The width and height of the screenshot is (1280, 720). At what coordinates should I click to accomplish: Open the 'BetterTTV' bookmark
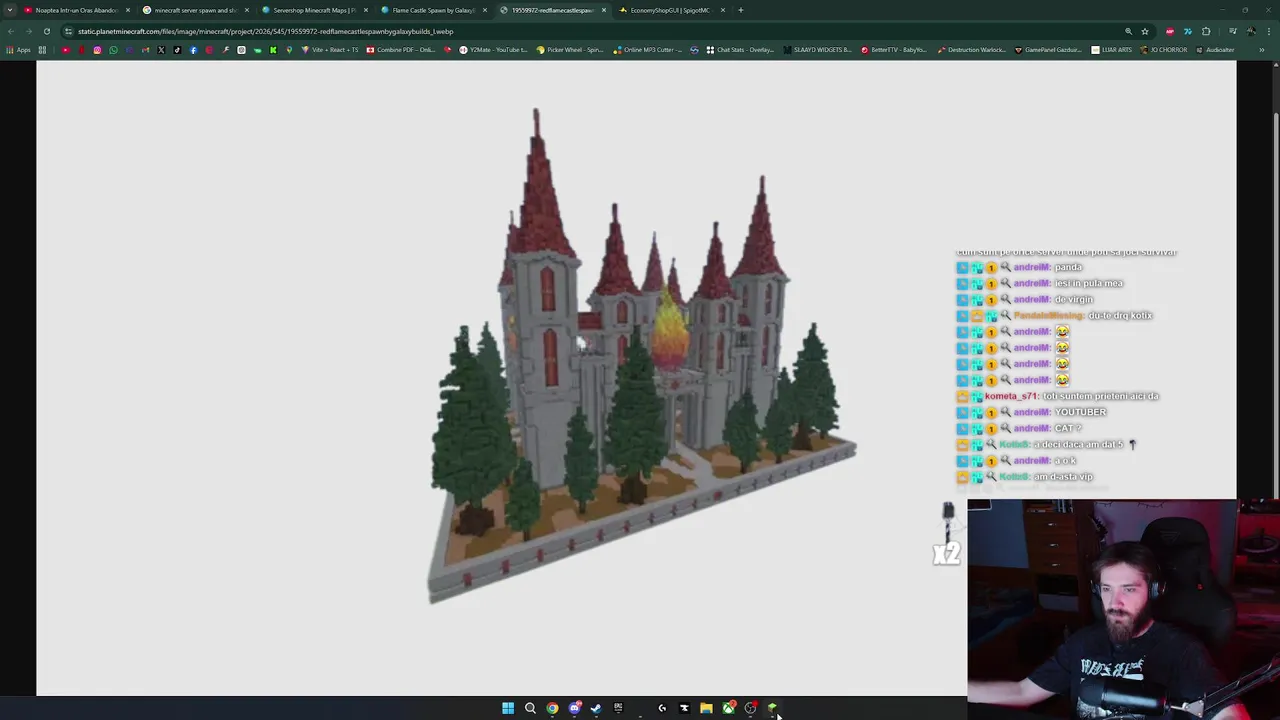(893, 50)
